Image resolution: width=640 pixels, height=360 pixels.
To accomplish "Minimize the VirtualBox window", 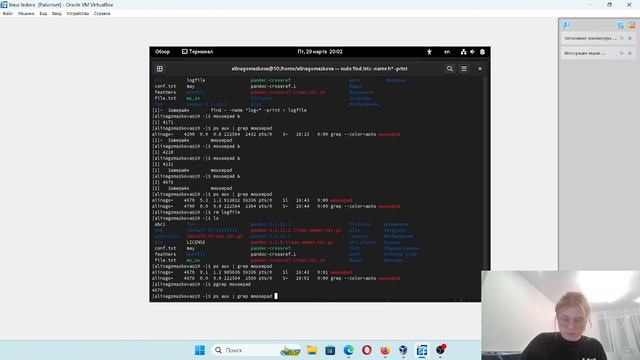I will (590, 4).
